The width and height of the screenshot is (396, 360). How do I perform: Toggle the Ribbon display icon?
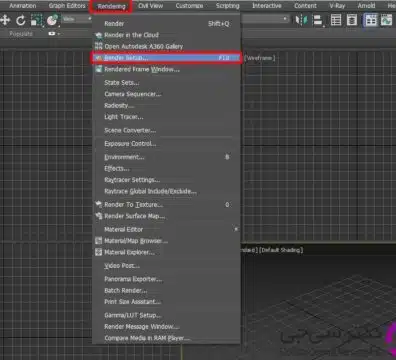point(371,20)
